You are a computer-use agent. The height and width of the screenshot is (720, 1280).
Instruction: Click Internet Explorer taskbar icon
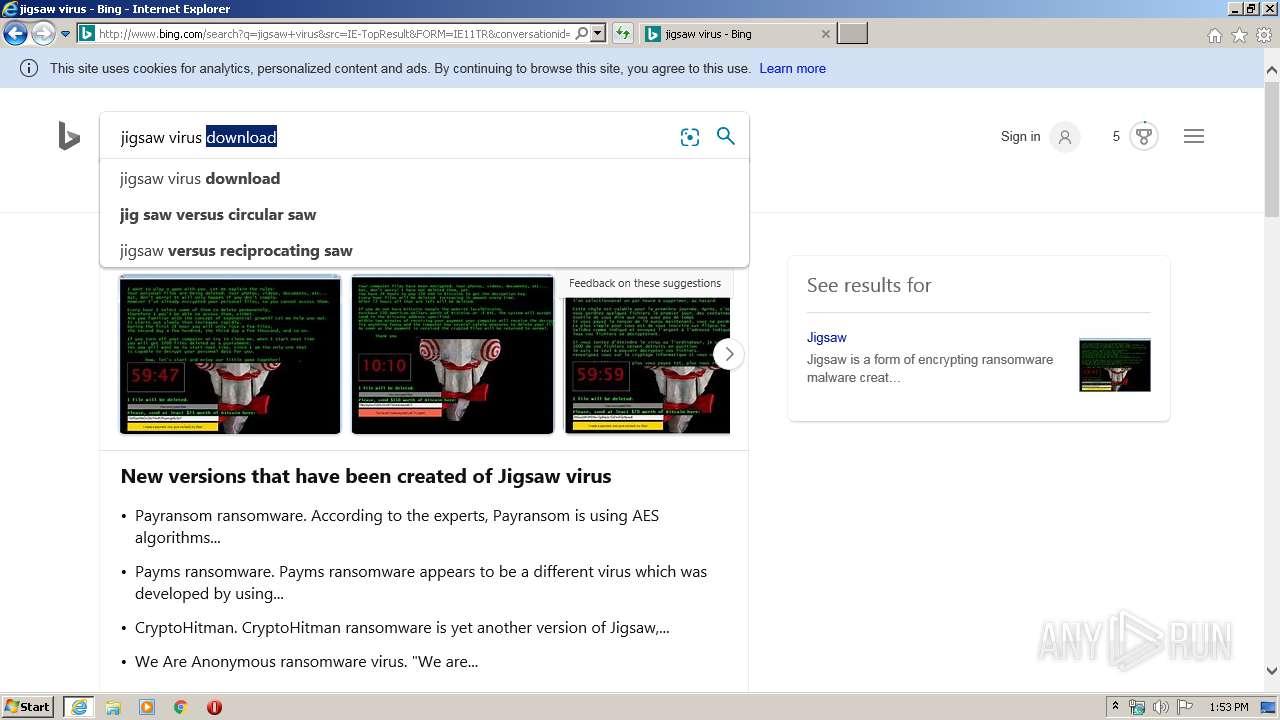click(x=78, y=707)
